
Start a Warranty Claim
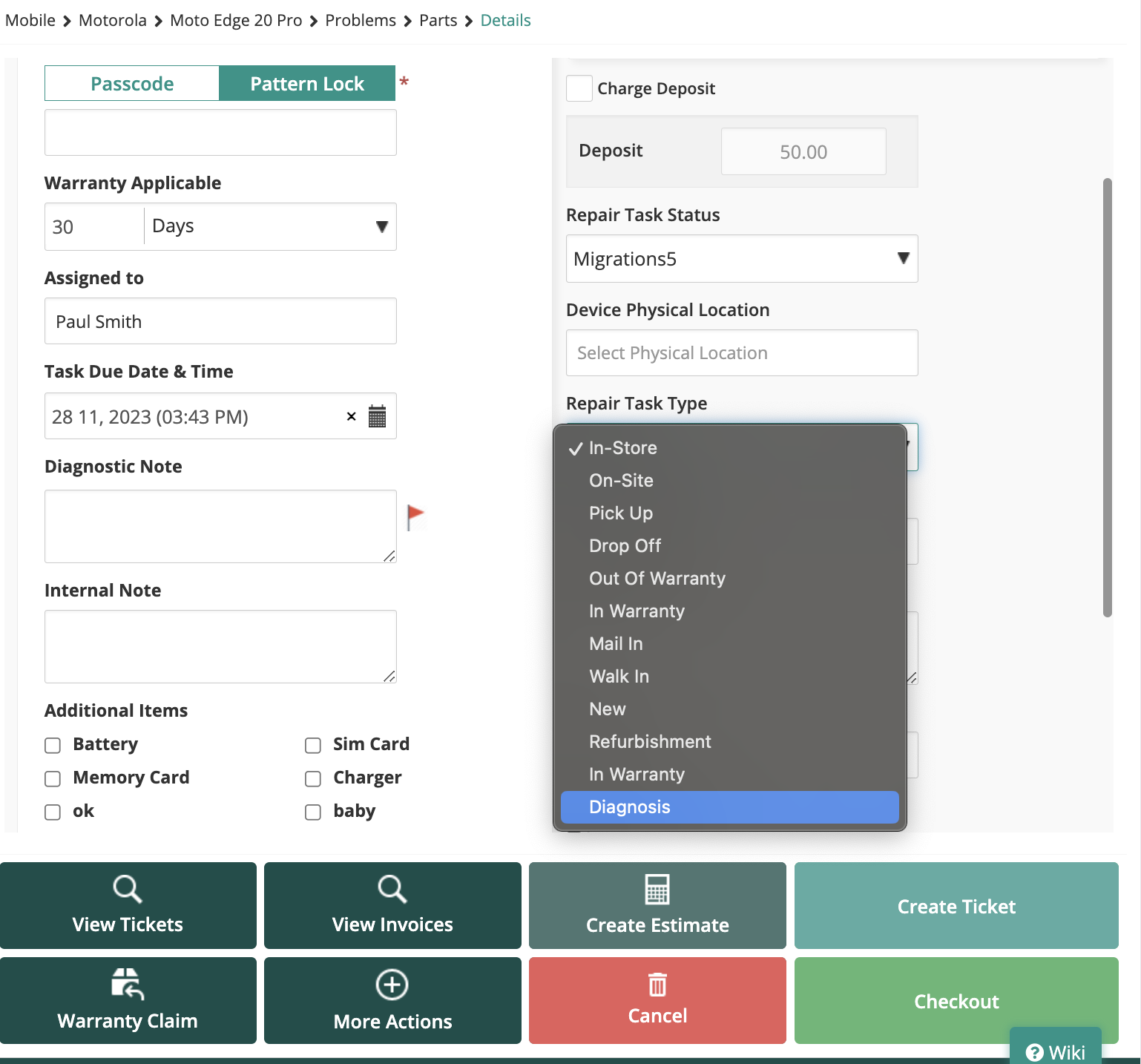pos(128,1000)
